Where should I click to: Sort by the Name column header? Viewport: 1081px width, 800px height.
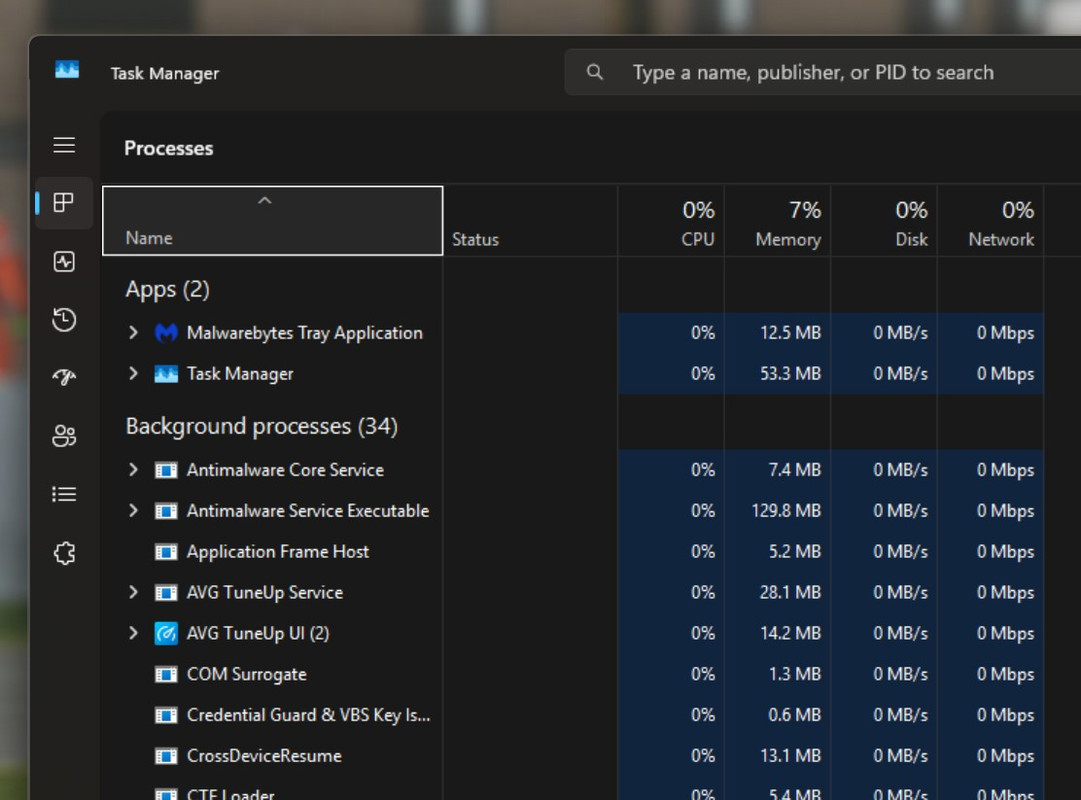272,221
